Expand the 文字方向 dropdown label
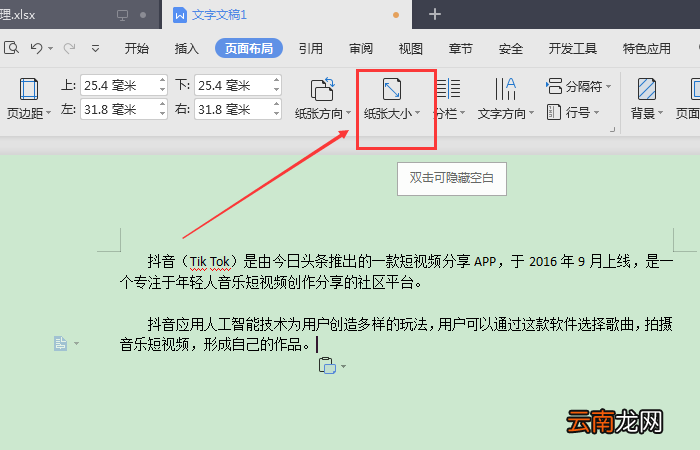 point(506,114)
